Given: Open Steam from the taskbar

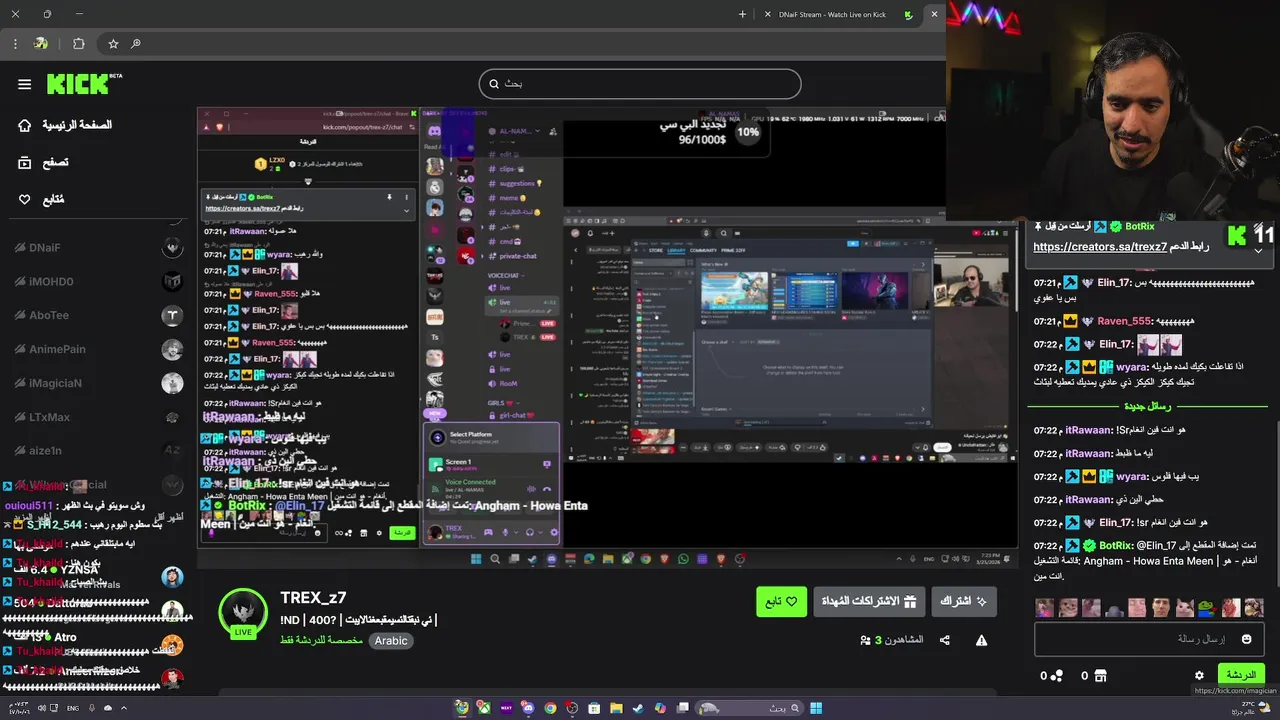Looking at the screenshot, I should (x=638, y=708).
